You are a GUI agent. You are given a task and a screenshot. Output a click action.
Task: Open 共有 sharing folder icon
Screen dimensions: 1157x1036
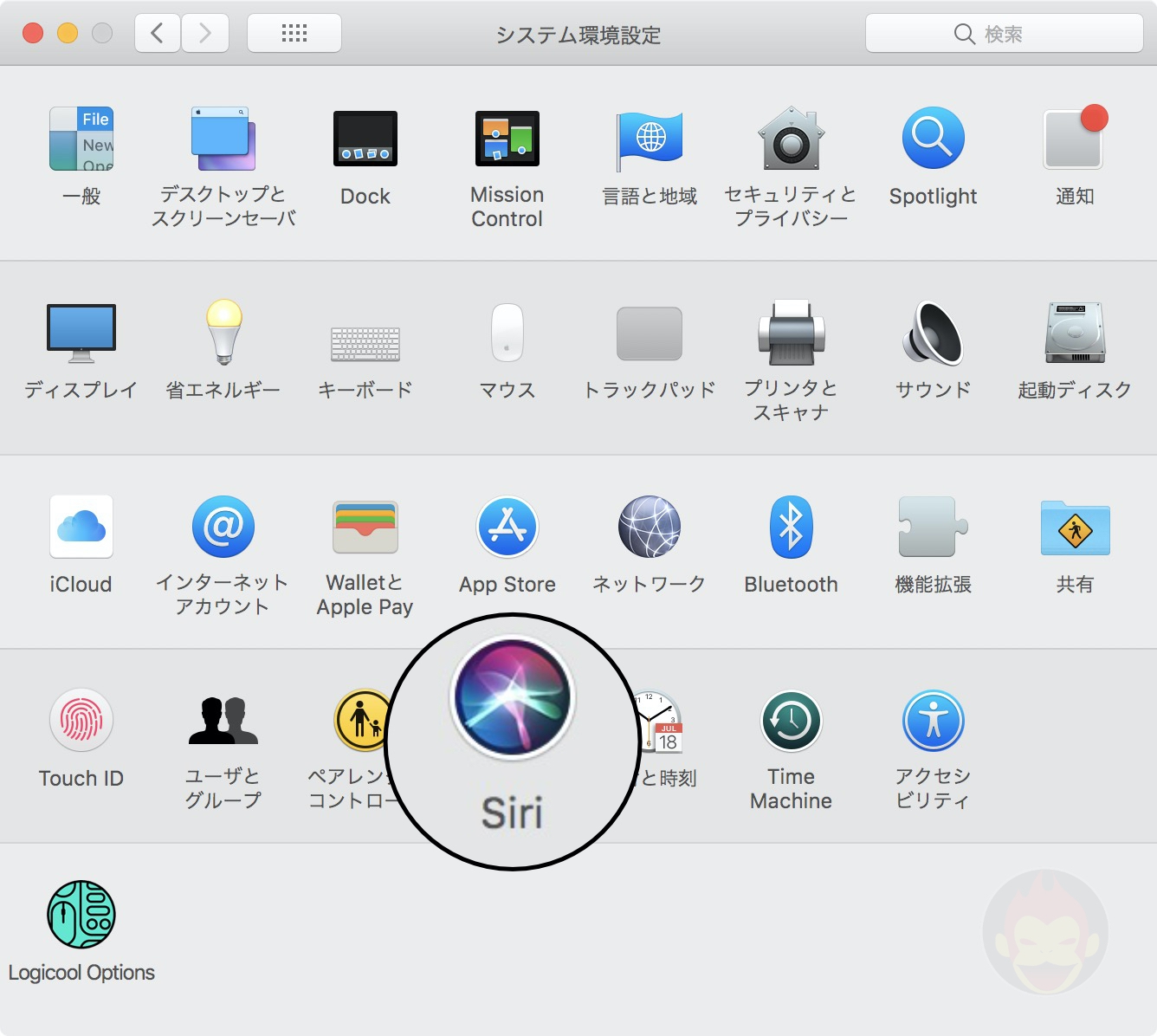(x=1075, y=528)
